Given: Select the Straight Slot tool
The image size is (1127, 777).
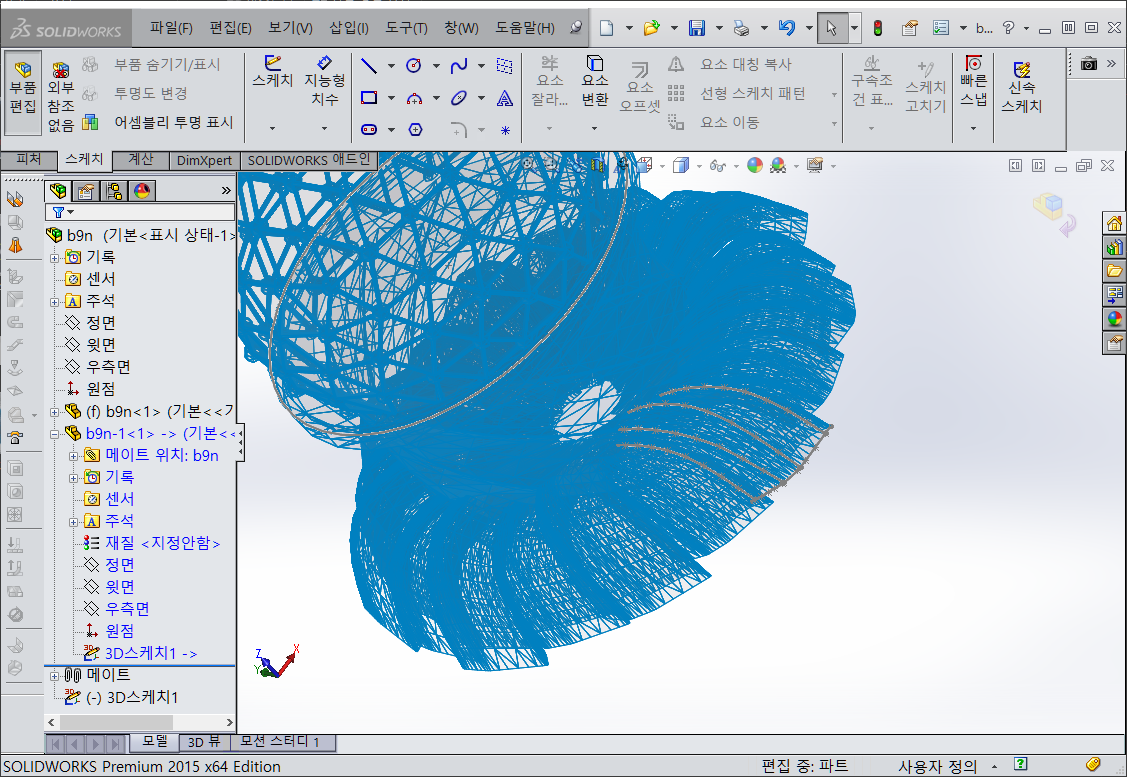Looking at the screenshot, I should [369, 129].
